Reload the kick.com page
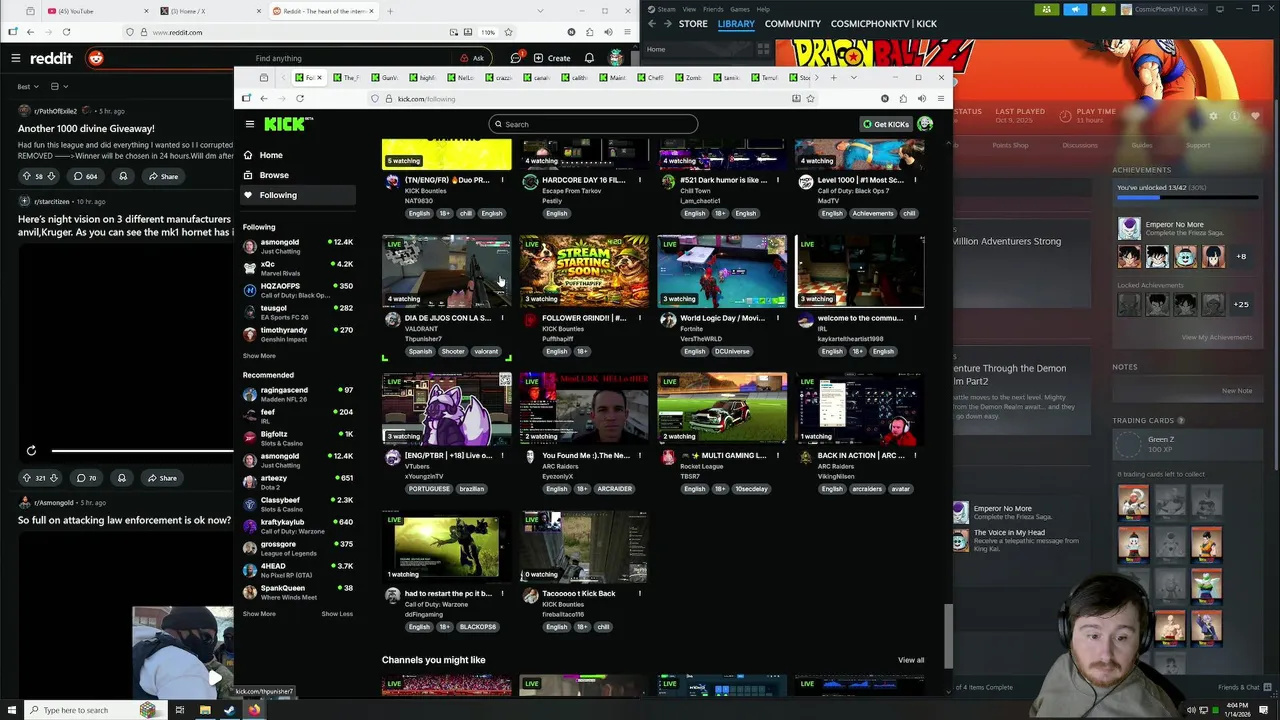 [x=300, y=98]
